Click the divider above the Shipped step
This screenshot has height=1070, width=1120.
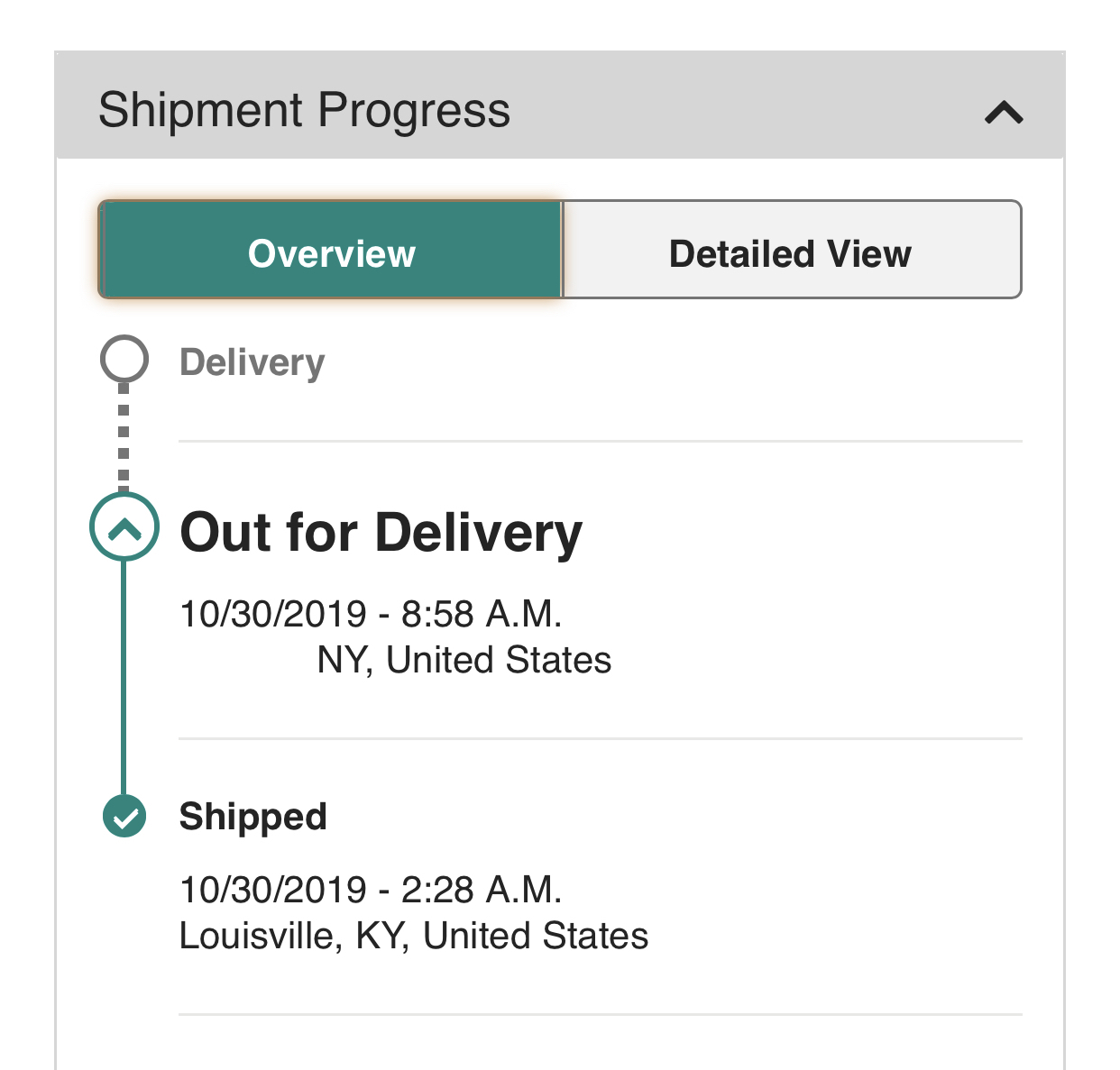(600, 738)
